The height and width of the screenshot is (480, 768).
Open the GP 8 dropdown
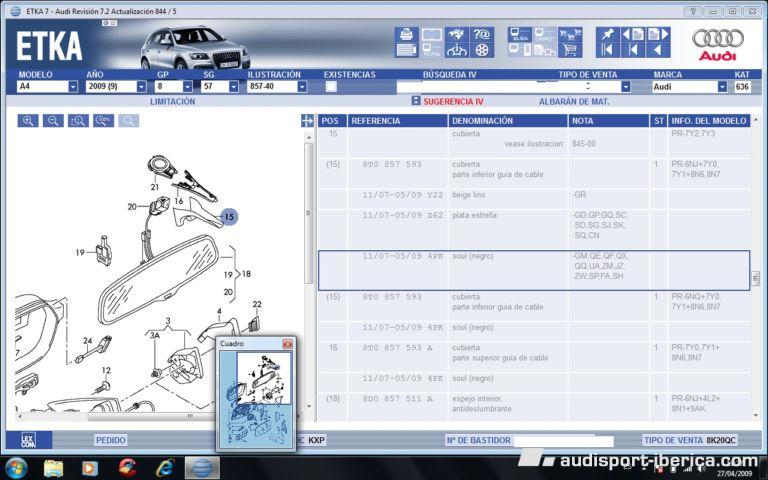(x=188, y=87)
